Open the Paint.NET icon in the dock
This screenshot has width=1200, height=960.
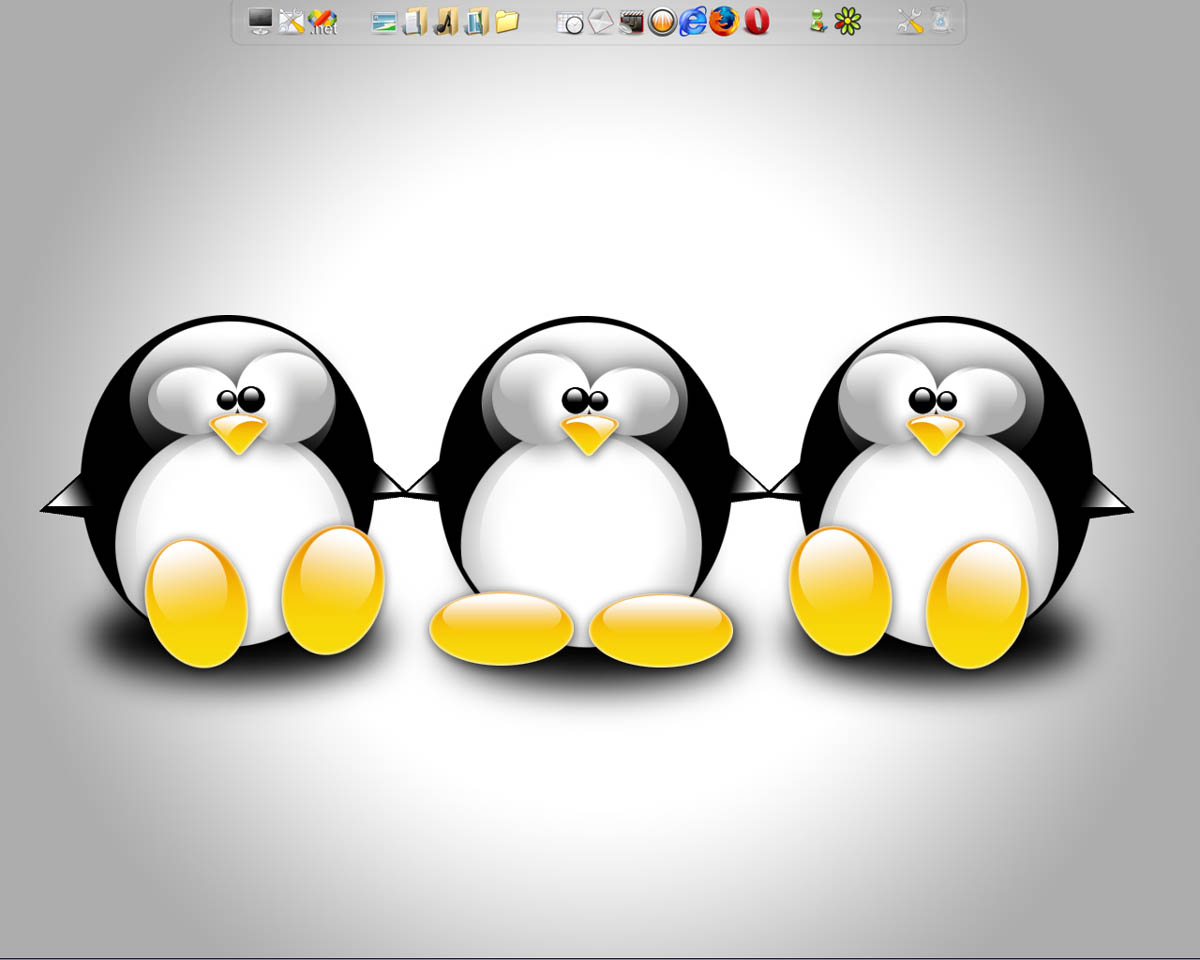[x=322, y=21]
